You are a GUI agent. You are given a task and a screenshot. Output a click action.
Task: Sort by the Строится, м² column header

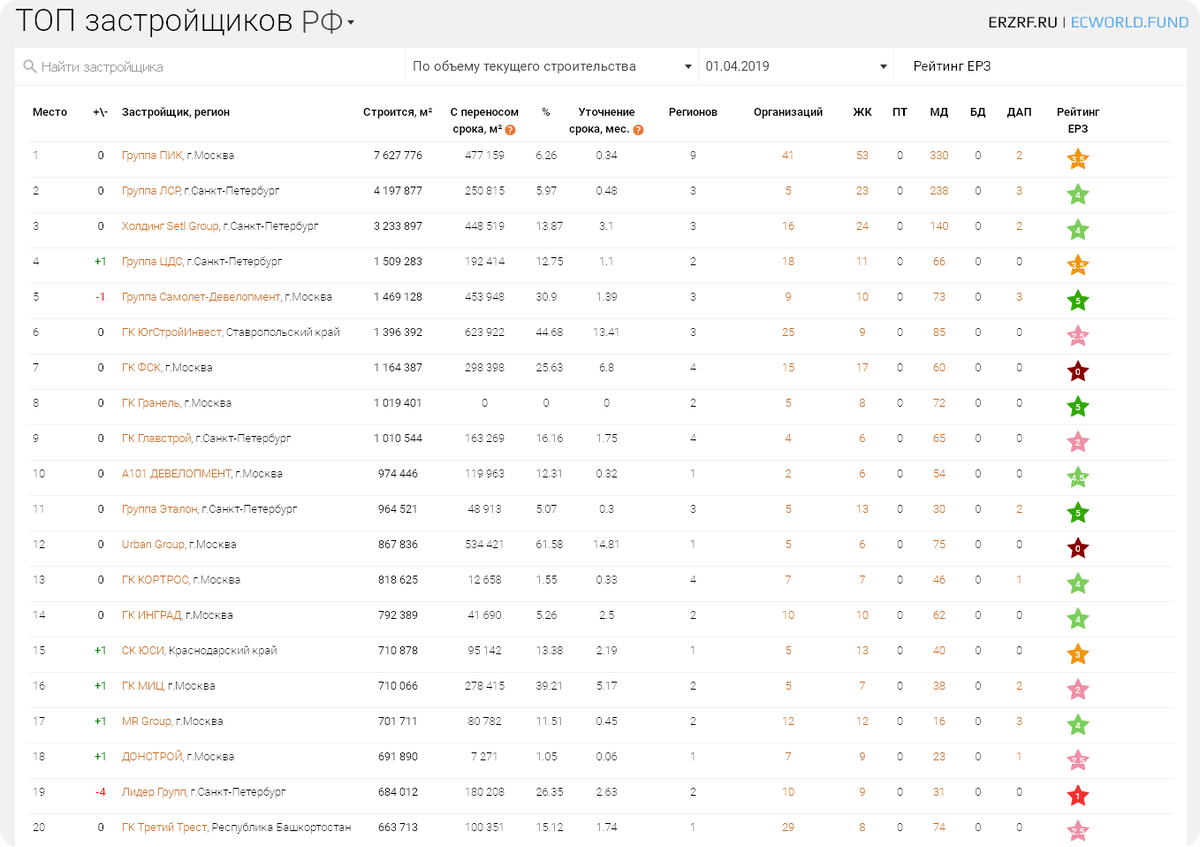(x=398, y=112)
